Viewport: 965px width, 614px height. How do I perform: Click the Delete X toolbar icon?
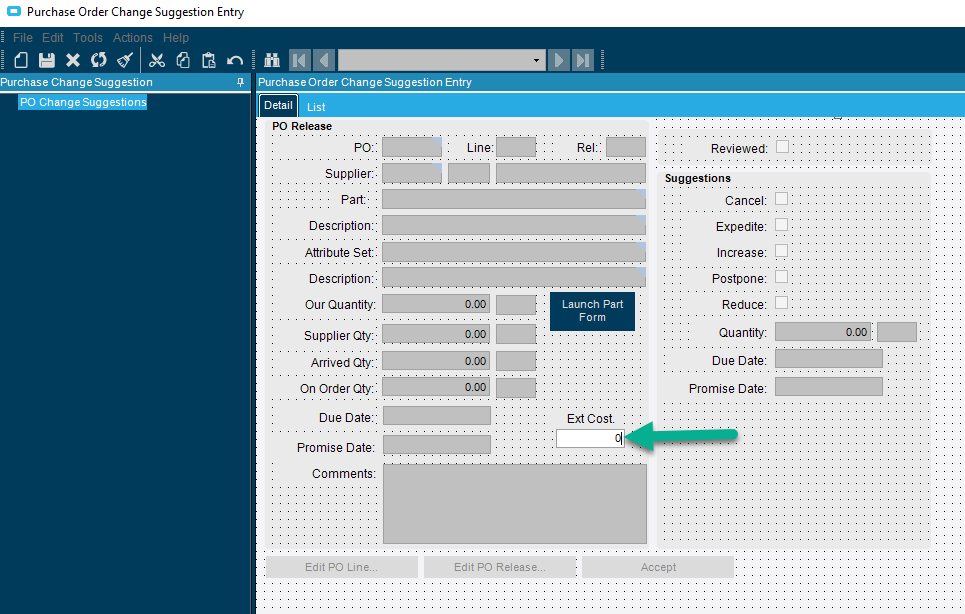[73, 60]
